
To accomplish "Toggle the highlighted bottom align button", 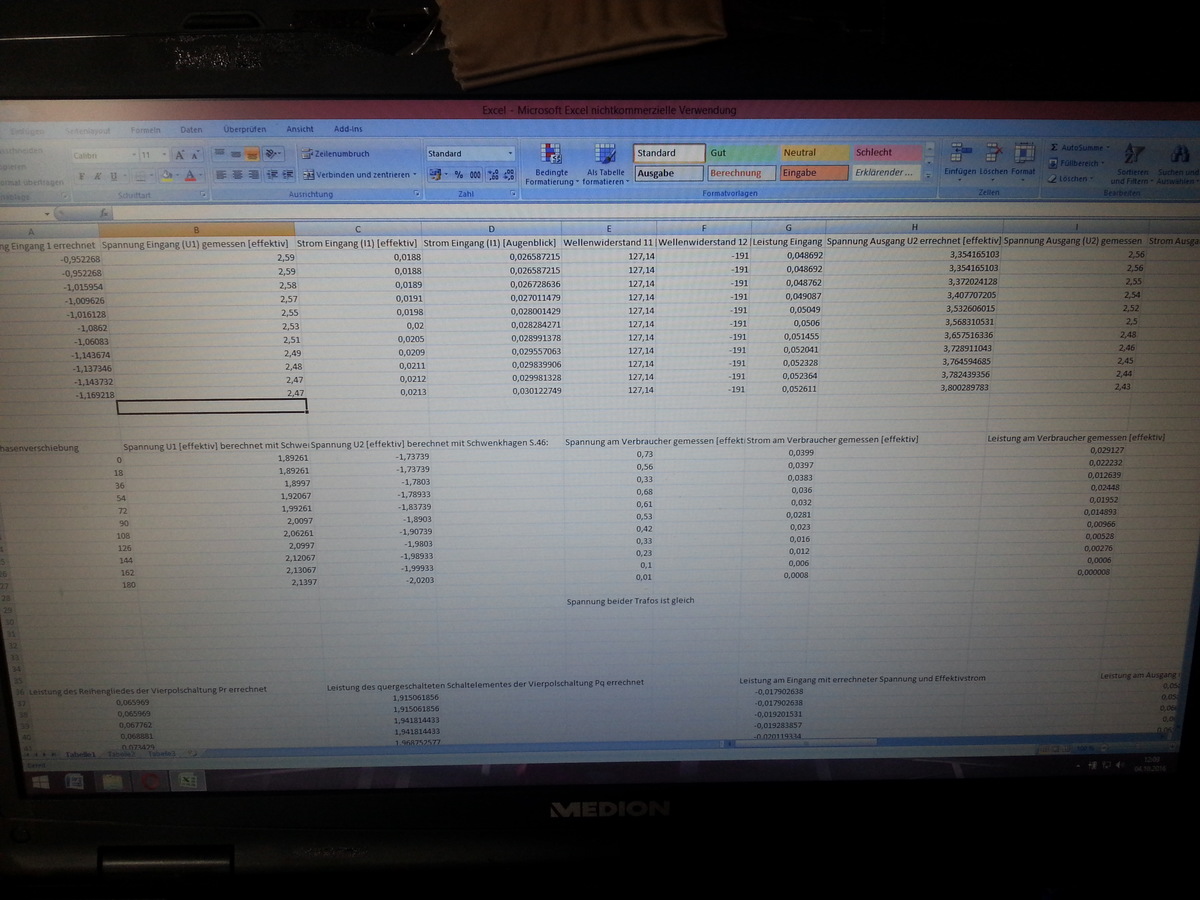I will click(252, 154).
